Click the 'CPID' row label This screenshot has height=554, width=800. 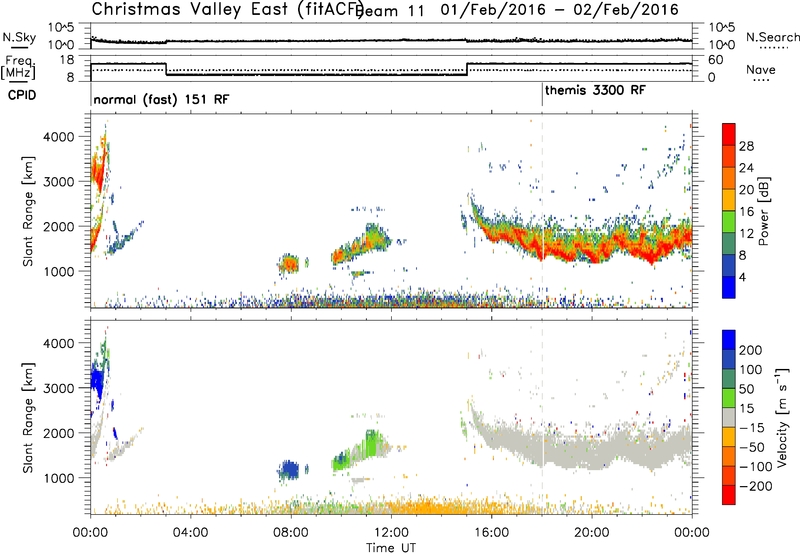point(22,95)
